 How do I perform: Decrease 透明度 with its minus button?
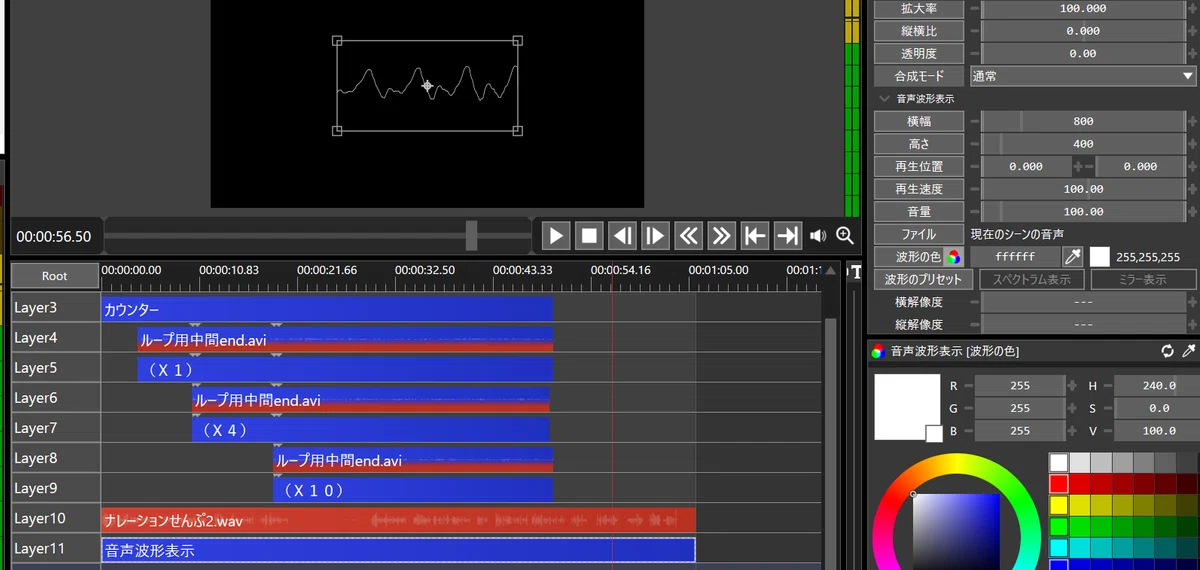pos(975,53)
